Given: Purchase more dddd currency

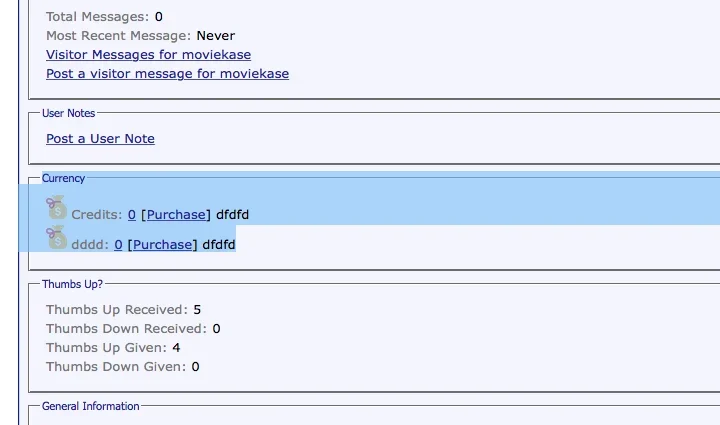Looking at the screenshot, I should pyautogui.click(x=163, y=245).
